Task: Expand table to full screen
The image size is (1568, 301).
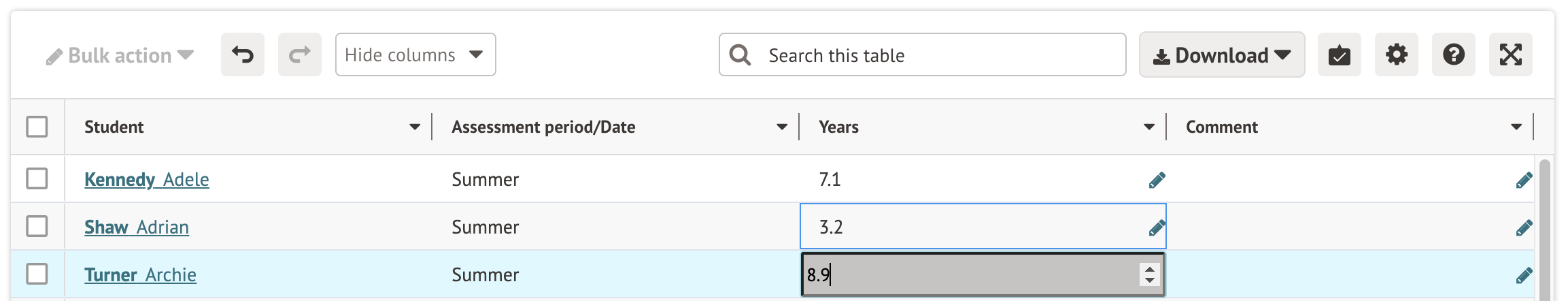Action: [x=1510, y=54]
